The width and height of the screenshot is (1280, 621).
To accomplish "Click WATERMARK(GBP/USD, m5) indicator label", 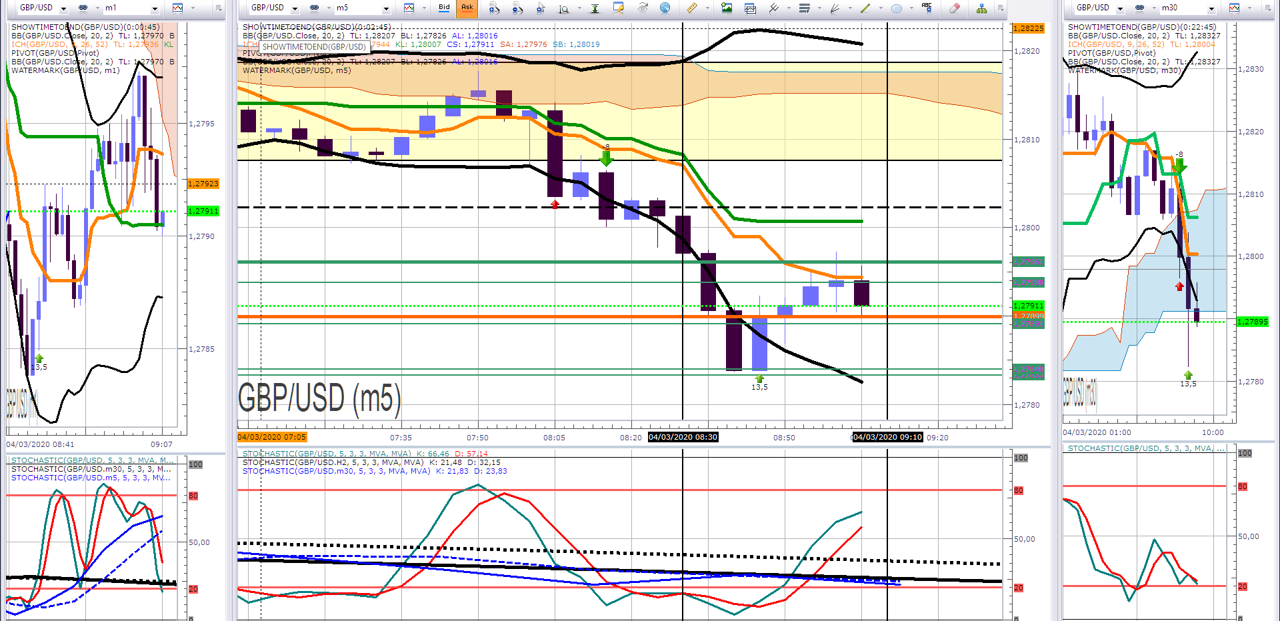I will point(296,70).
